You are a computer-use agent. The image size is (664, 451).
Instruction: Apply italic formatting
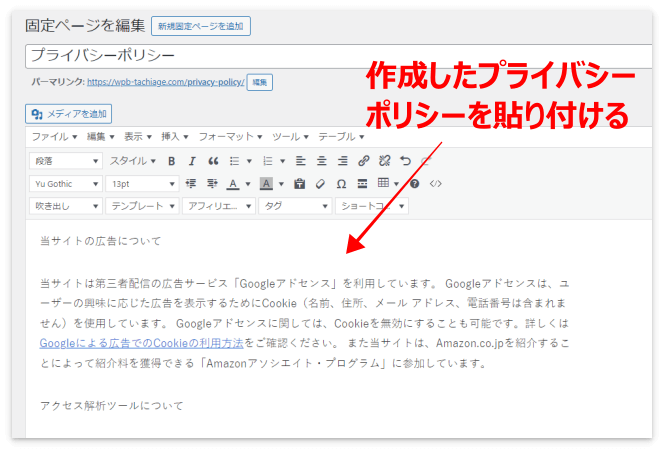[x=192, y=161]
